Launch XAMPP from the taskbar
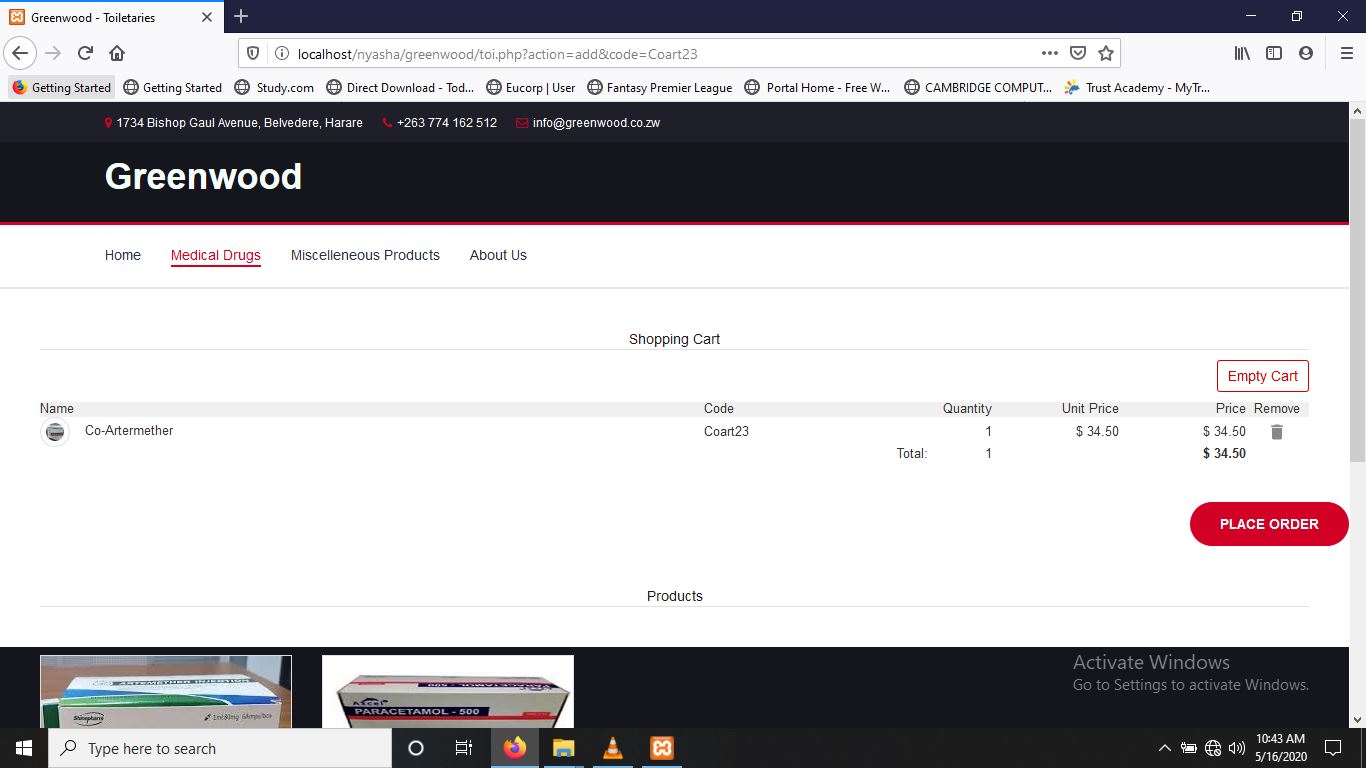Image resolution: width=1366 pixels, height=768 pixels. coord(661,748)
